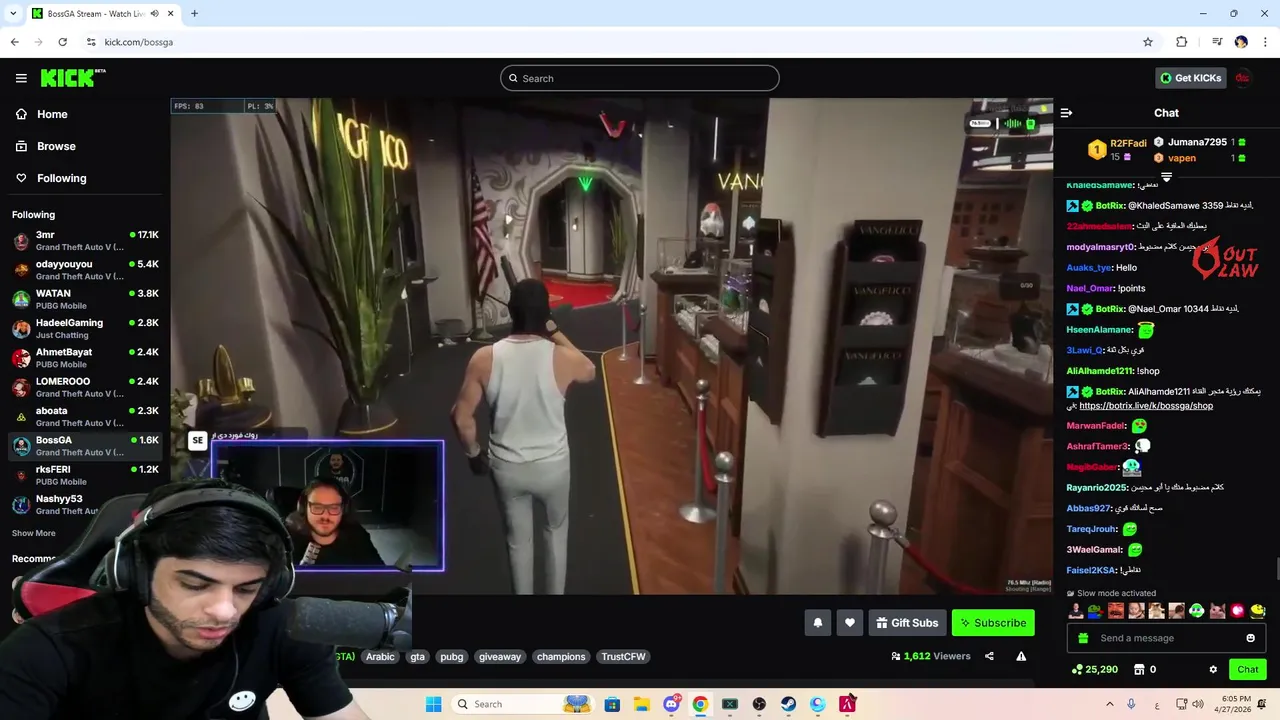Open WATAN channel from Following list
1280x720 pixels.
click(x=85, y=299)
